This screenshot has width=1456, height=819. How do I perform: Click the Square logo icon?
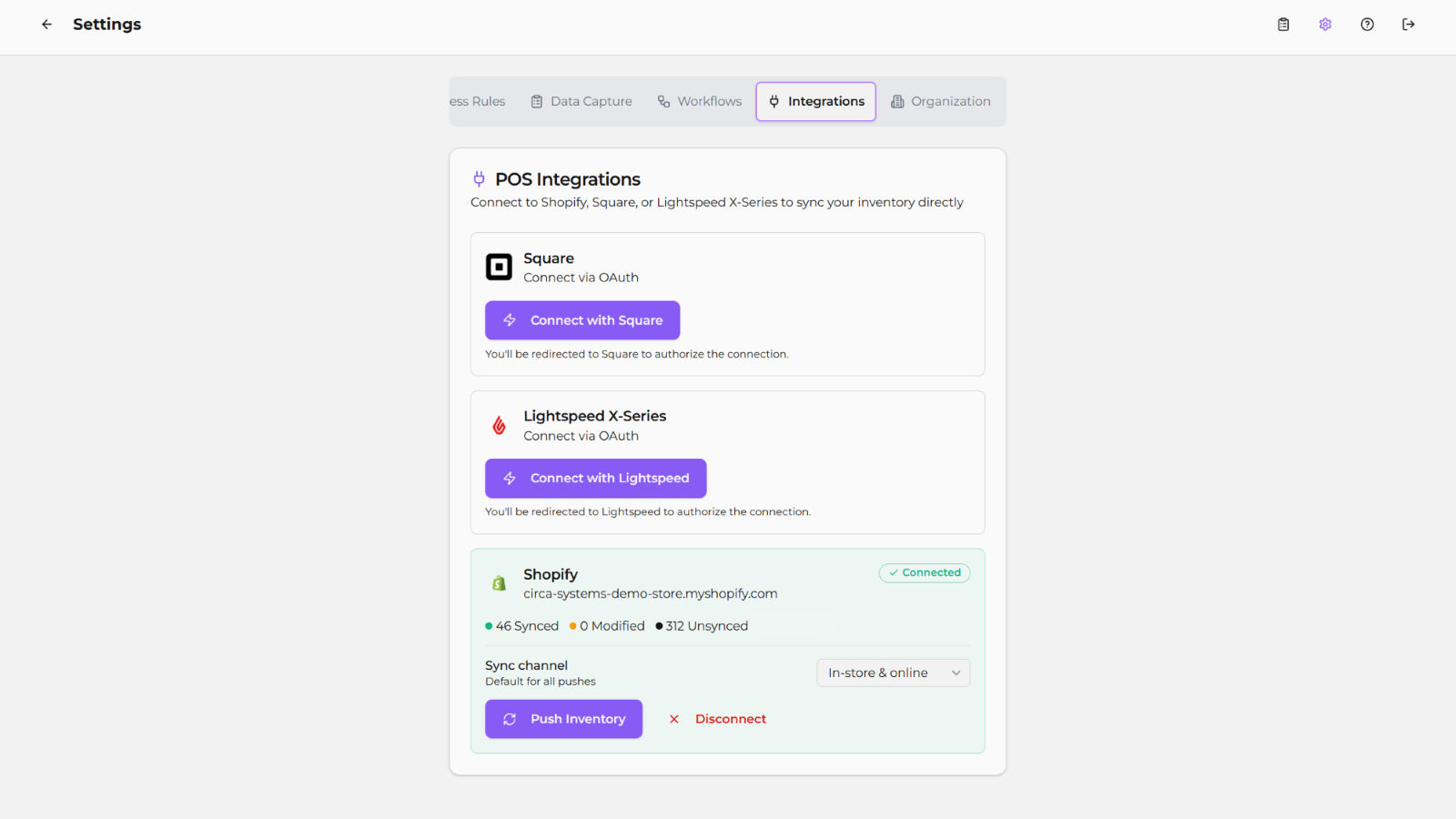[499, 267]
